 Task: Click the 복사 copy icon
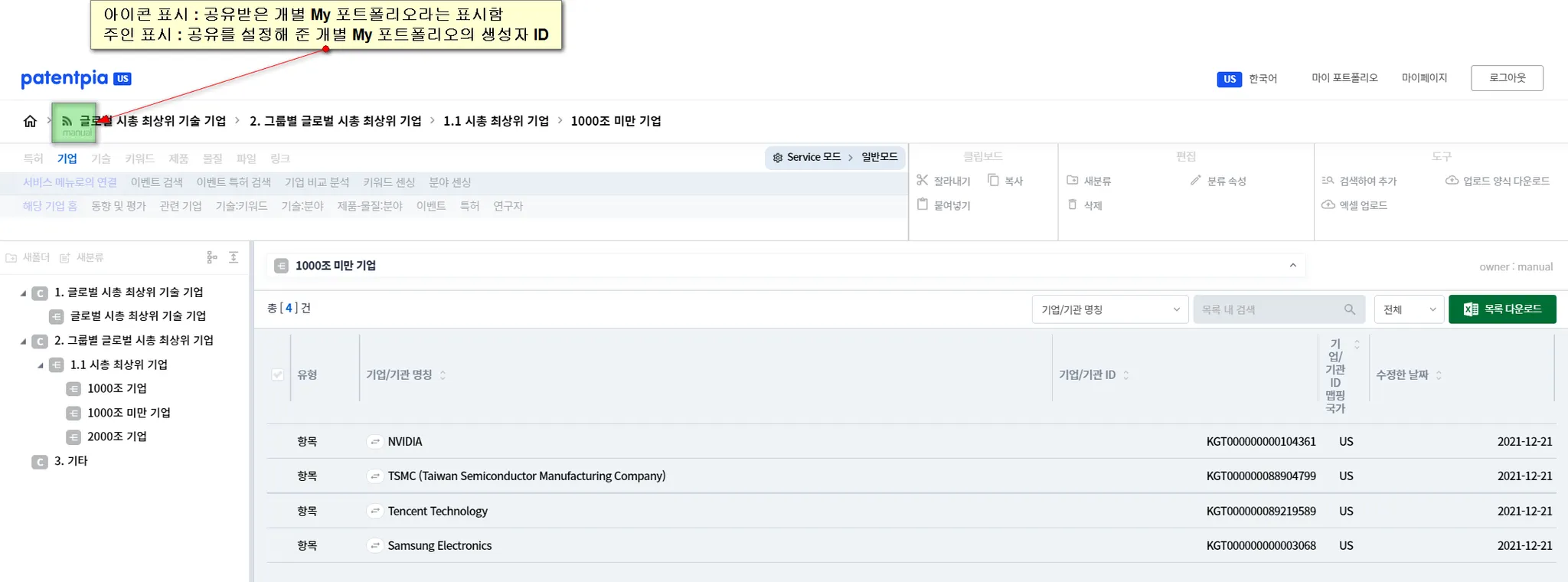click(x=993, y=180)
